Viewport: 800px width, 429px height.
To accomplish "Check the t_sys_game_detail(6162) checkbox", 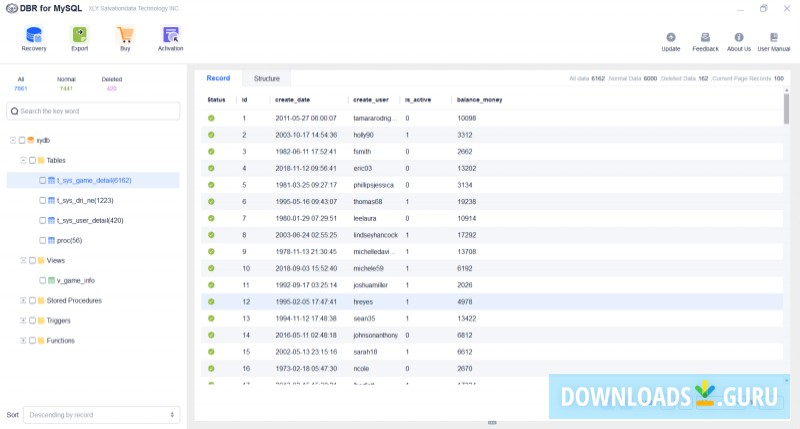I will [x=42, y=181].
